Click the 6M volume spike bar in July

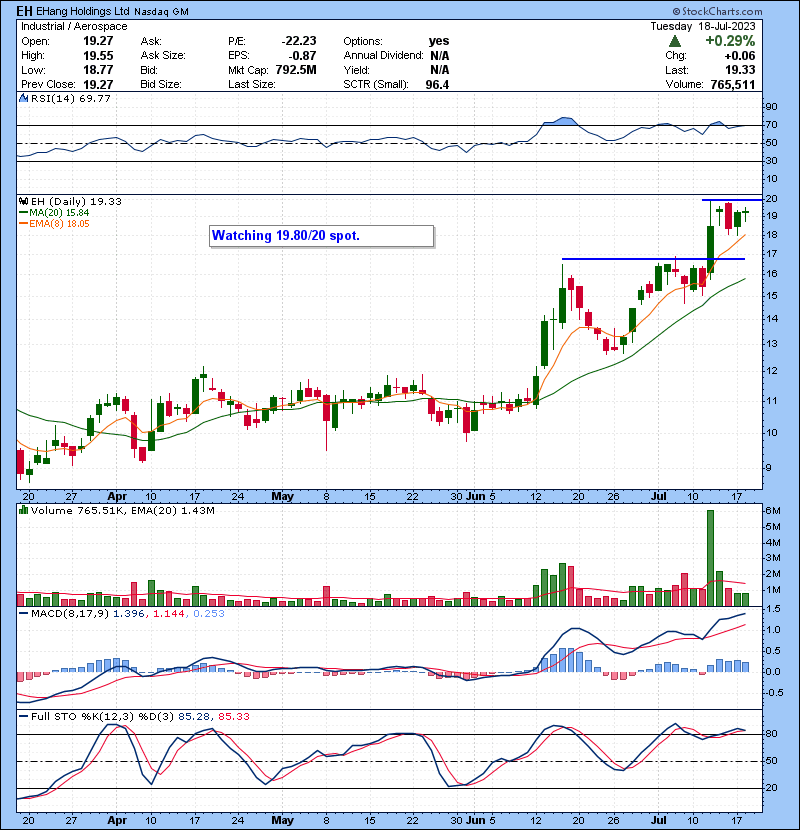coord(710,558)
